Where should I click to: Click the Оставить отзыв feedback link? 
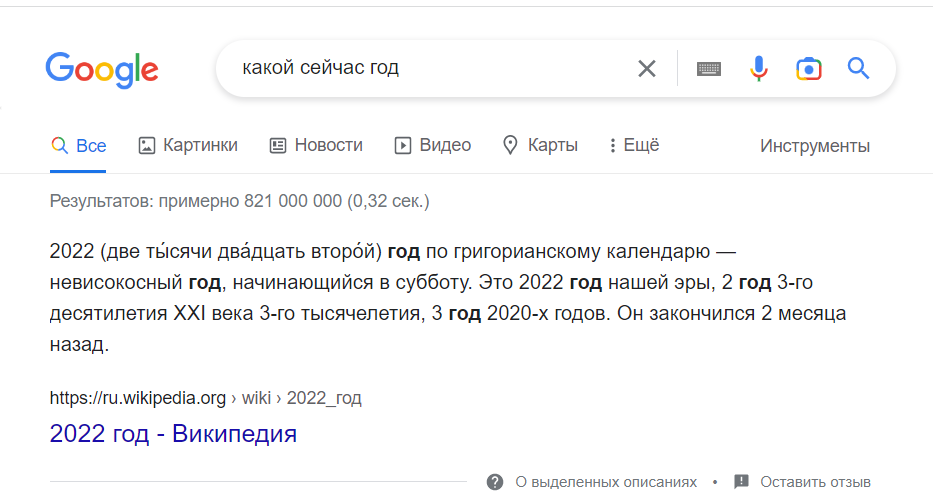[815, 482]
